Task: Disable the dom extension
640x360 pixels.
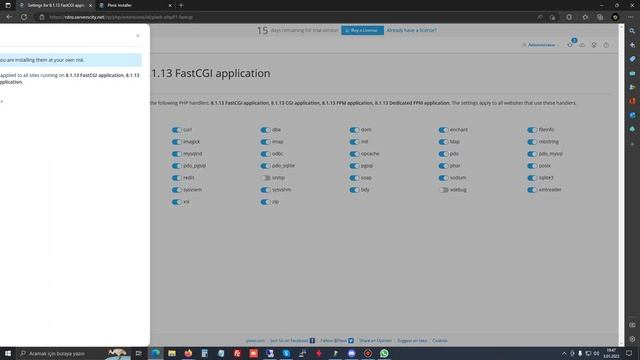Action: pyautogui.click(x=354, y=130)
